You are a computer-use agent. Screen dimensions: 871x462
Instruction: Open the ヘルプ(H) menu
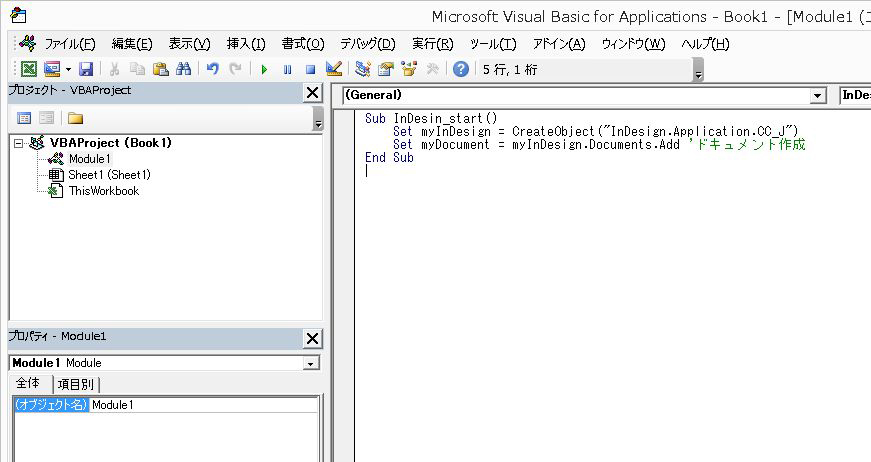coord(705,43)
